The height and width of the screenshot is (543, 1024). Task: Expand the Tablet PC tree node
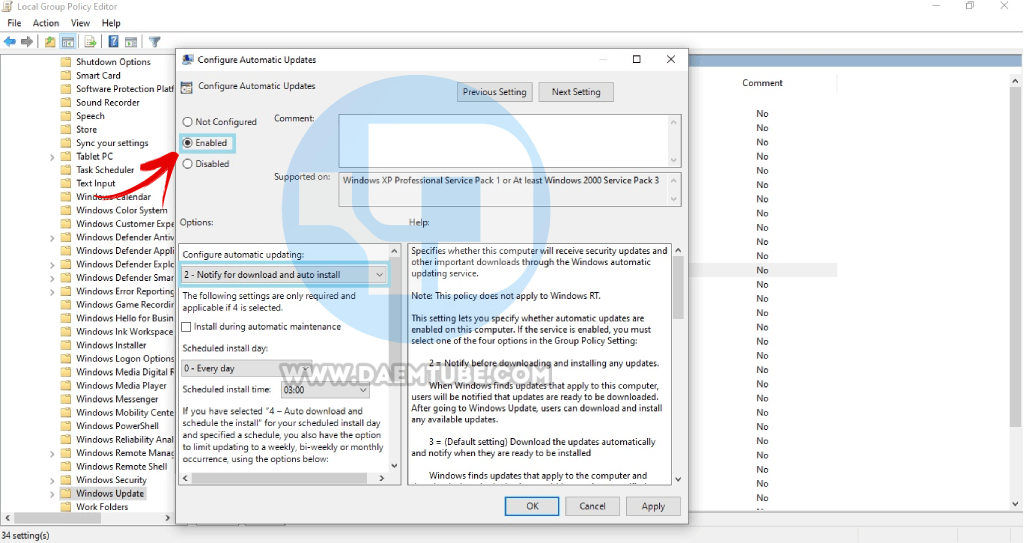click(52, 157)
